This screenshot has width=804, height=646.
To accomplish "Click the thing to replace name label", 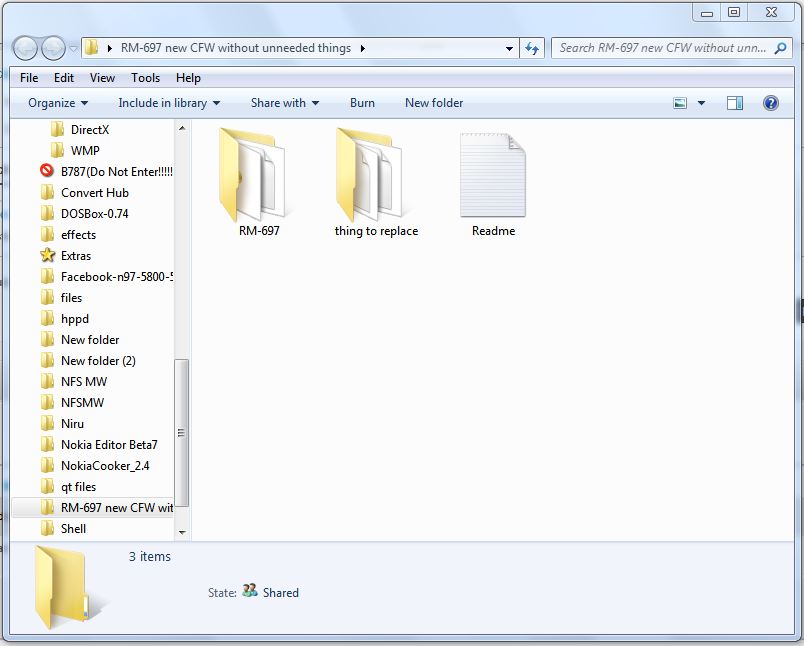I will click(x=376, y=231).
